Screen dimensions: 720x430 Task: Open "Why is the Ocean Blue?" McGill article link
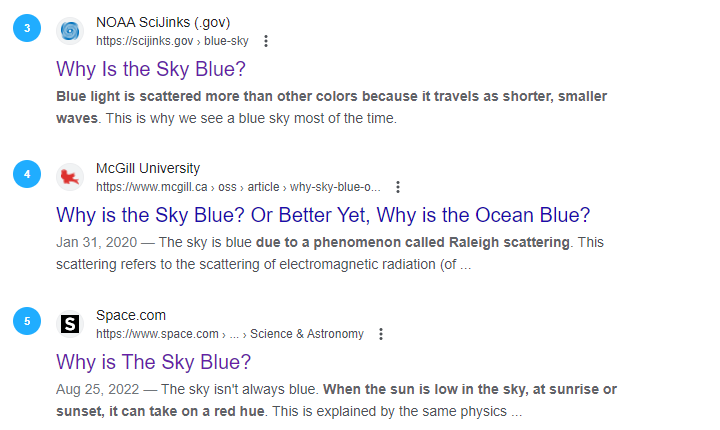323,216
